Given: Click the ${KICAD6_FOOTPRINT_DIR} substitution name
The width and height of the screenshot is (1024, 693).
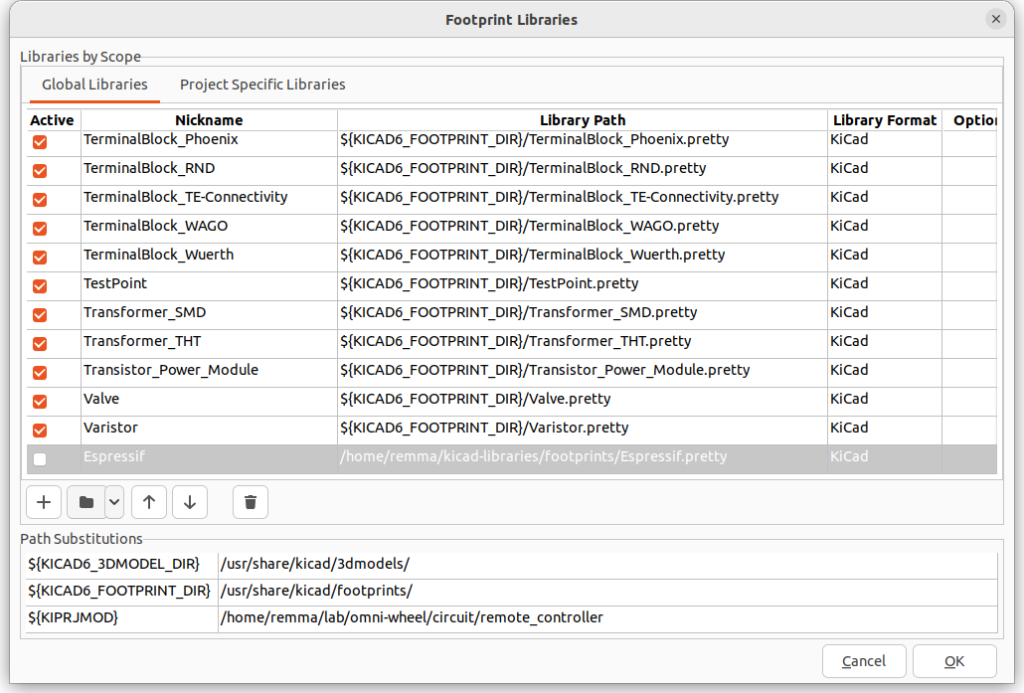Looking at the screenshot, I should (121, 590).
